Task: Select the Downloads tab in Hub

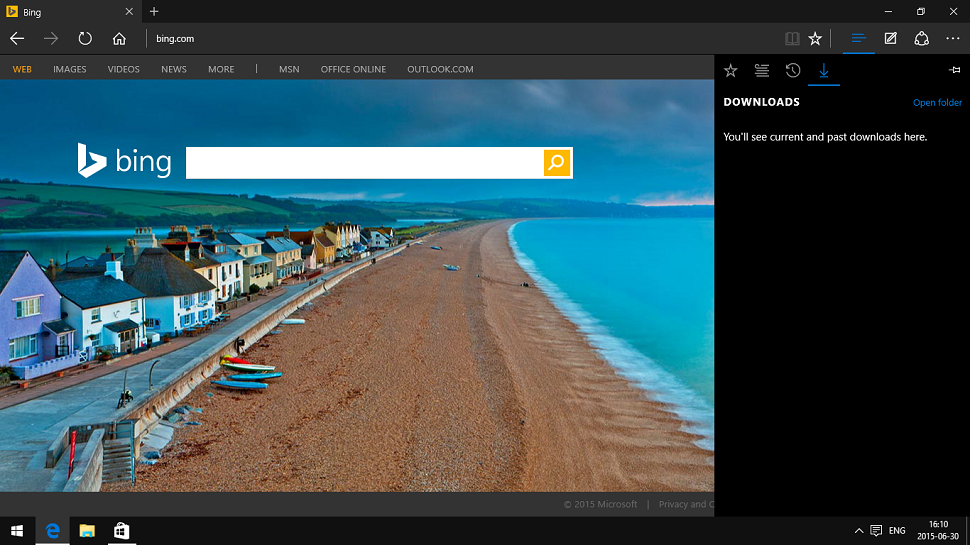Action: click(x=824, y=70)
